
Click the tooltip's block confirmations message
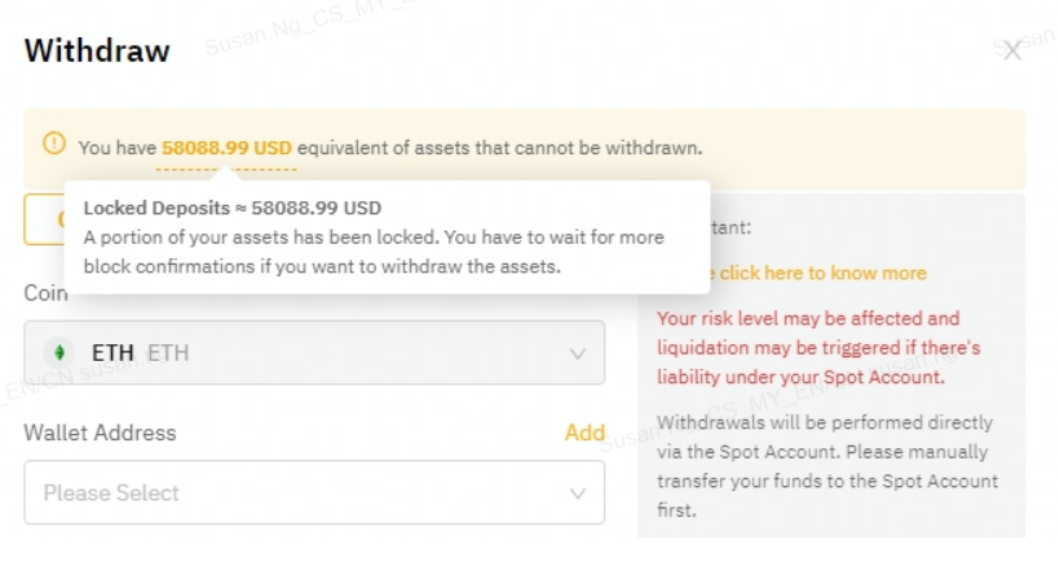click(x=373, y=252)
